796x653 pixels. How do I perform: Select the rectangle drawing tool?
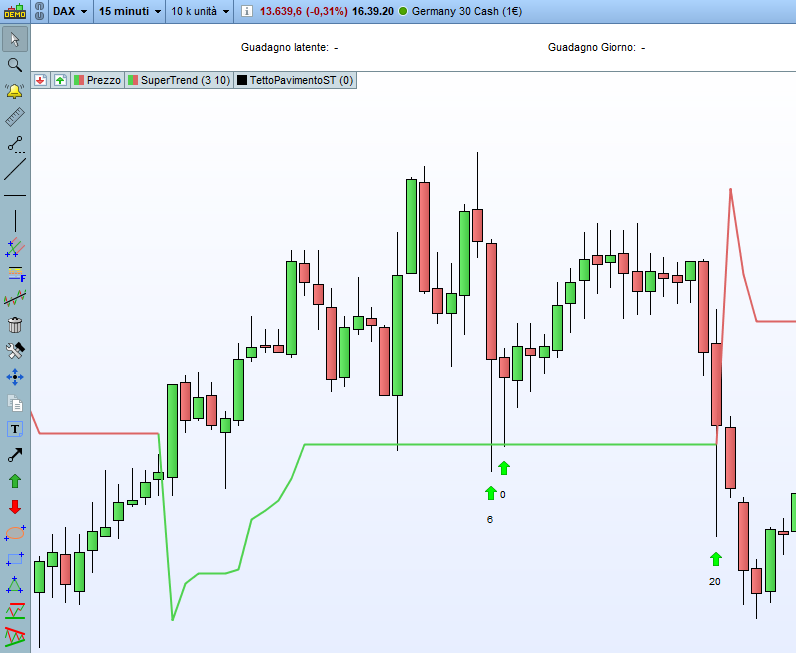click(15, 559)
